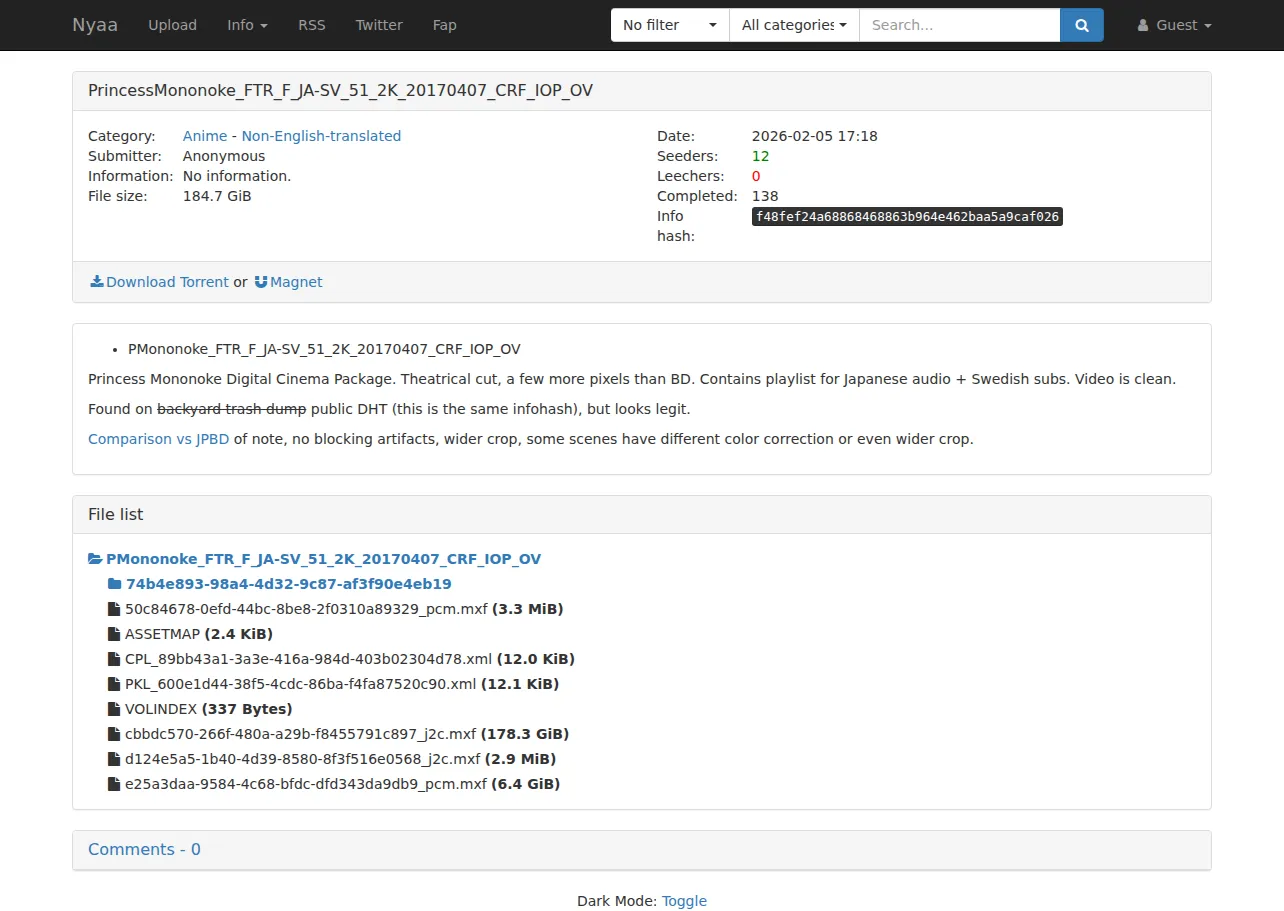
Task: Click the download icon beside Download Torrent
Action: click(x=97, y=282)
